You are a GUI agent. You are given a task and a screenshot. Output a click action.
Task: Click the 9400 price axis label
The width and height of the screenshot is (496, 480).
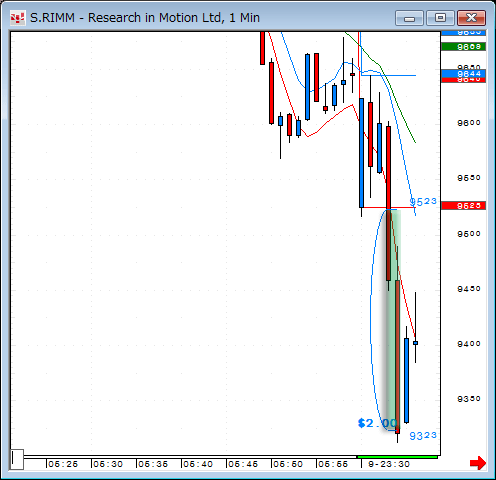click(469, 344)
